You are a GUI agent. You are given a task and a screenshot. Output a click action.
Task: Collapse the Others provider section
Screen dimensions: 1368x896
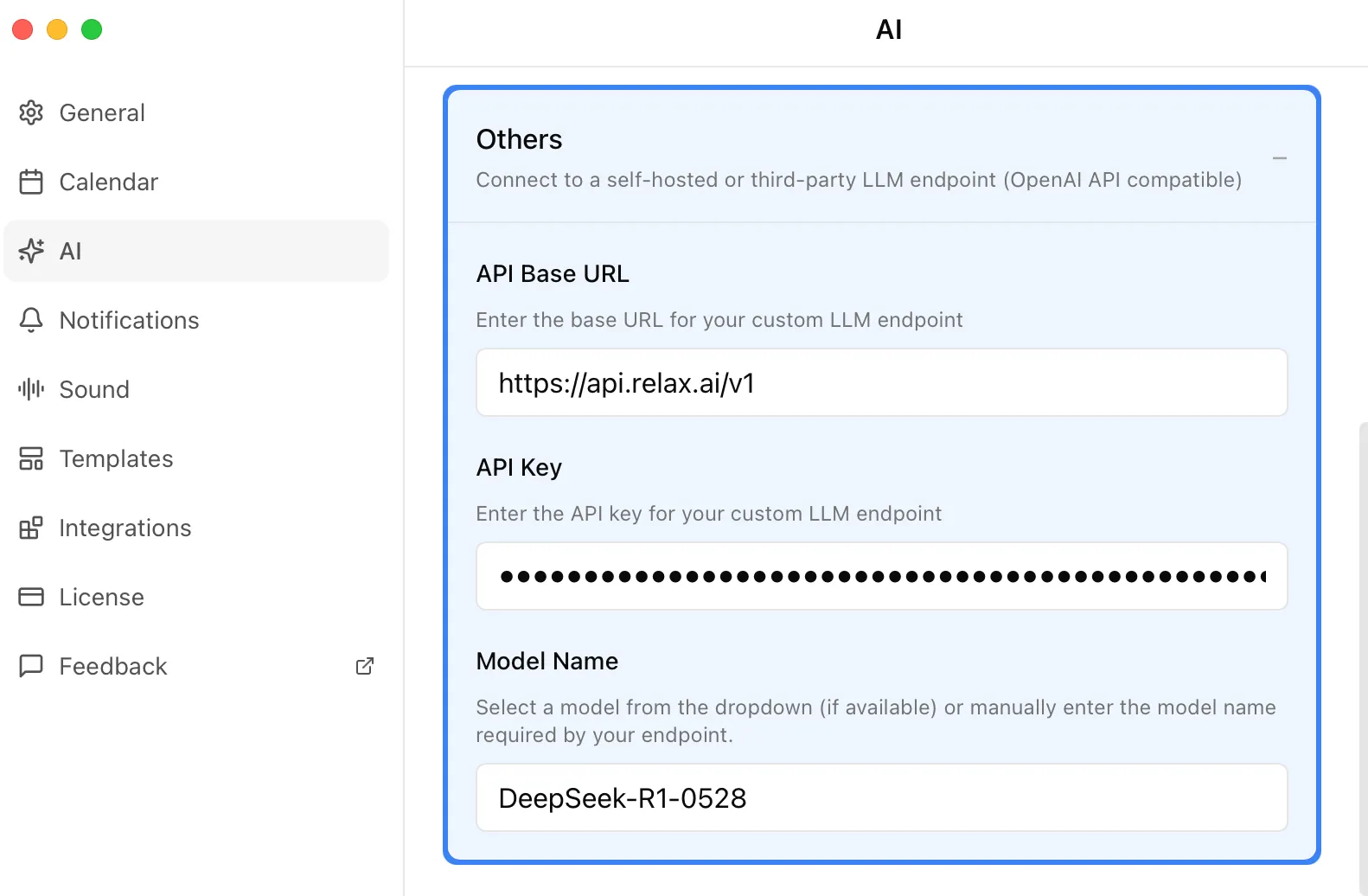pos(1279,158)
